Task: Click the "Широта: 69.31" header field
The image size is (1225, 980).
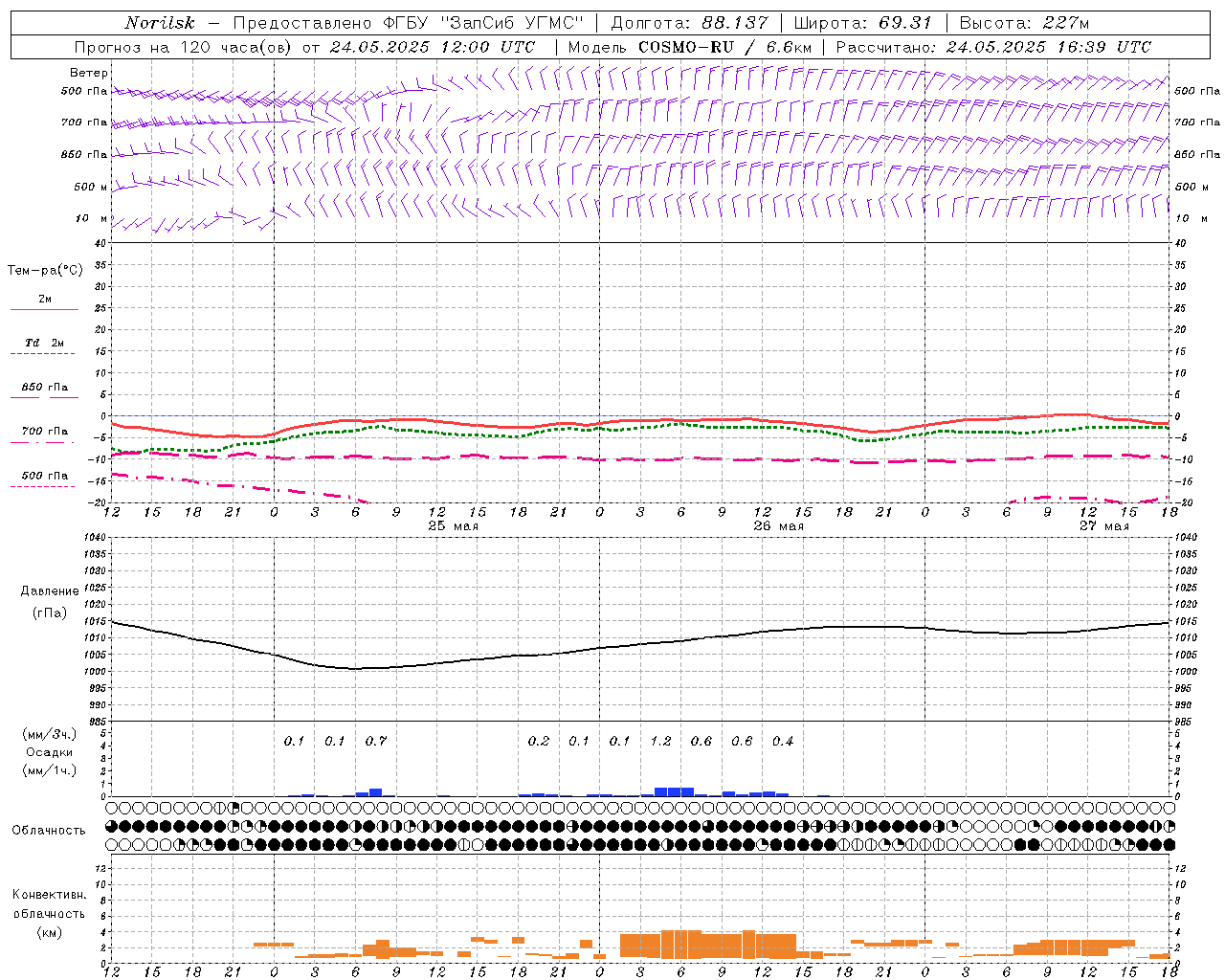Action: (863, 23)
